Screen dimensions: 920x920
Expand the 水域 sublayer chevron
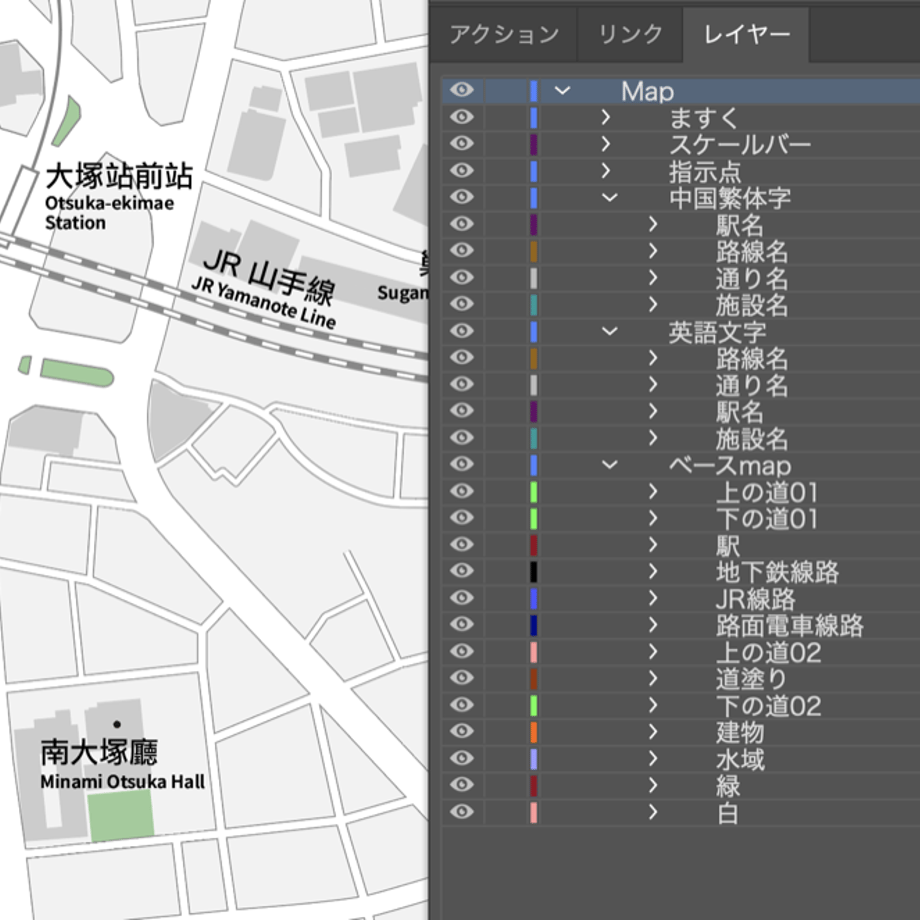click(652, 758)
